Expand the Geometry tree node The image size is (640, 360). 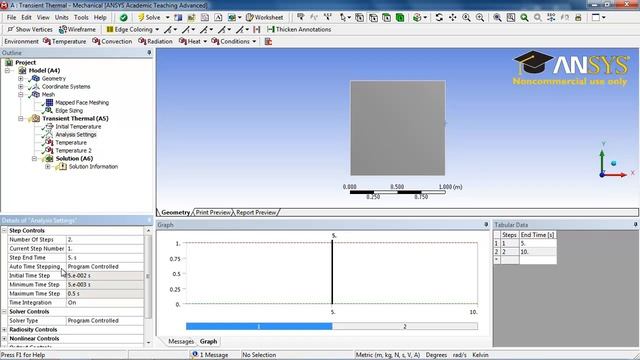[x=20, y=78]
